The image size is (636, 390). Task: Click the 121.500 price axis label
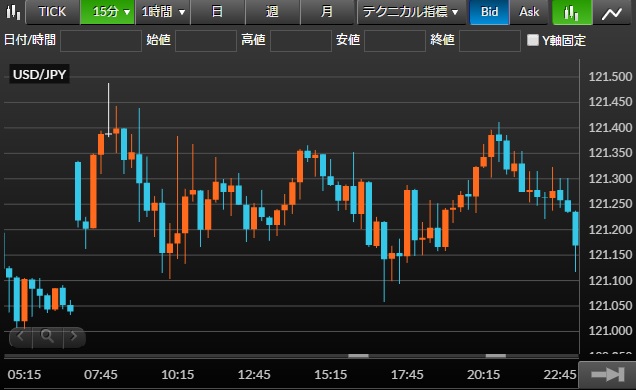click(610, 77)
